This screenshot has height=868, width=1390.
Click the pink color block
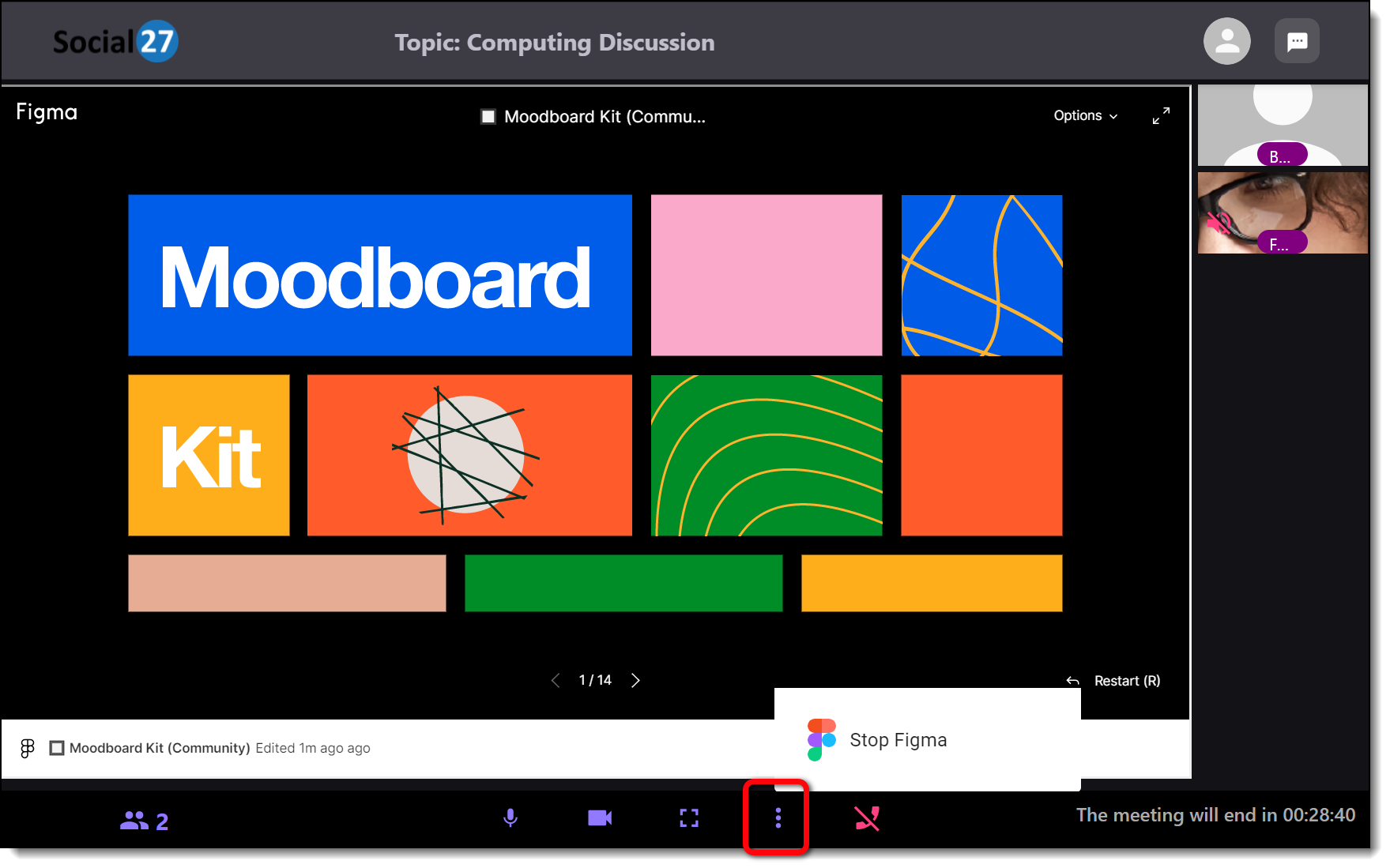tap(766, 275)
